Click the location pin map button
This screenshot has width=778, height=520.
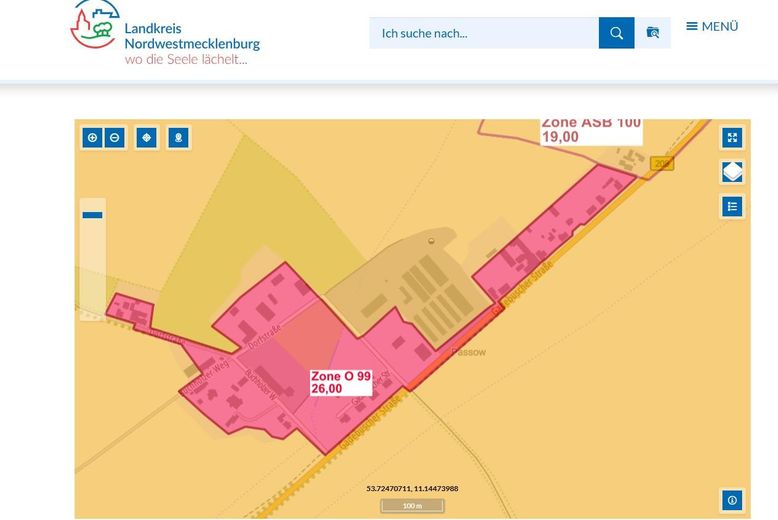coord(178,138)
